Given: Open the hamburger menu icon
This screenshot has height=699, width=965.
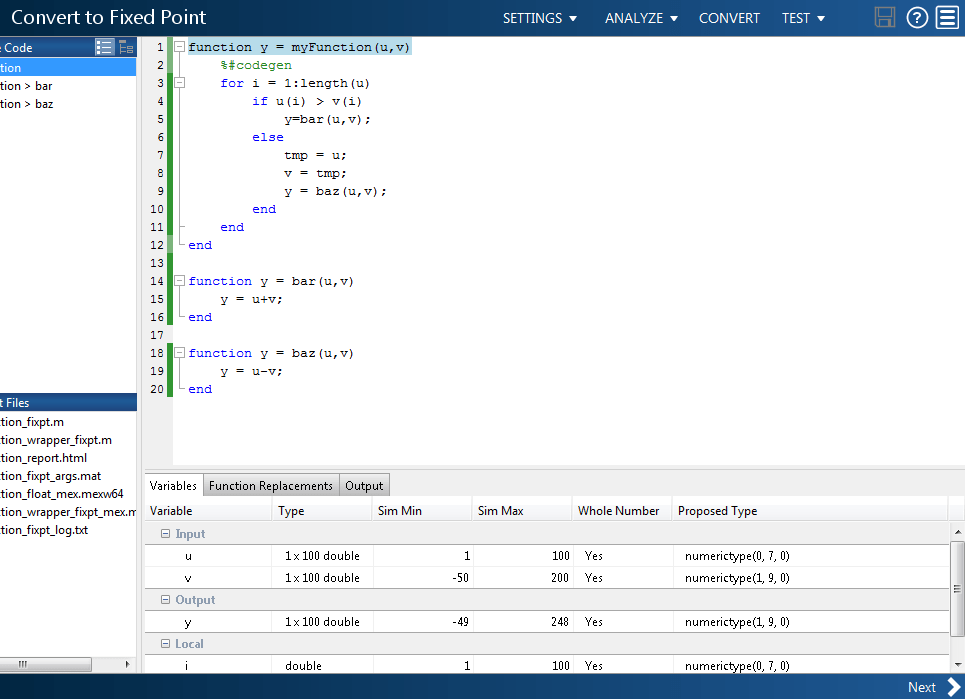Looking at the screenshot, I should click(x=947, y=18).
